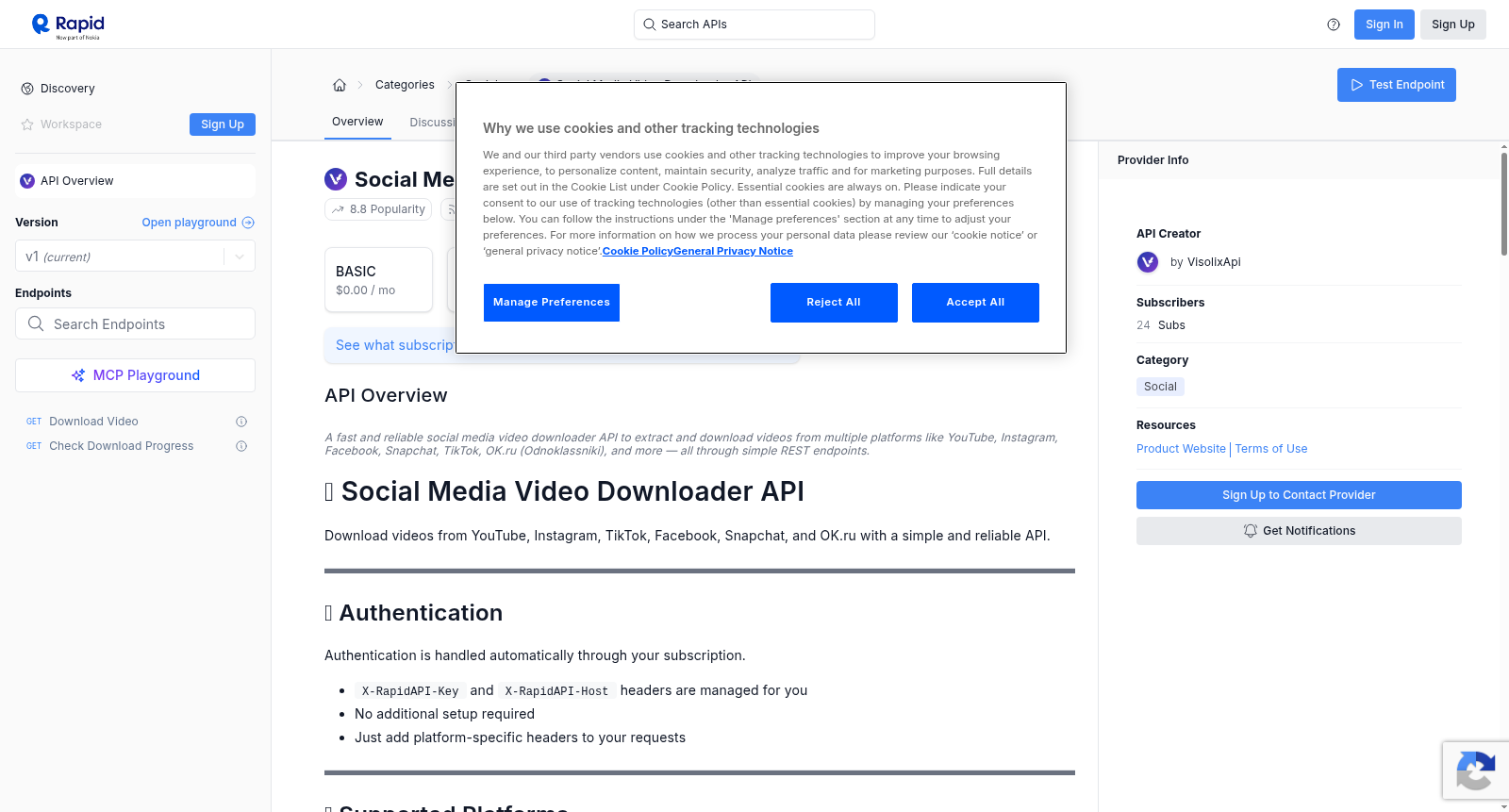Click the Discovery compass icon

27,89
